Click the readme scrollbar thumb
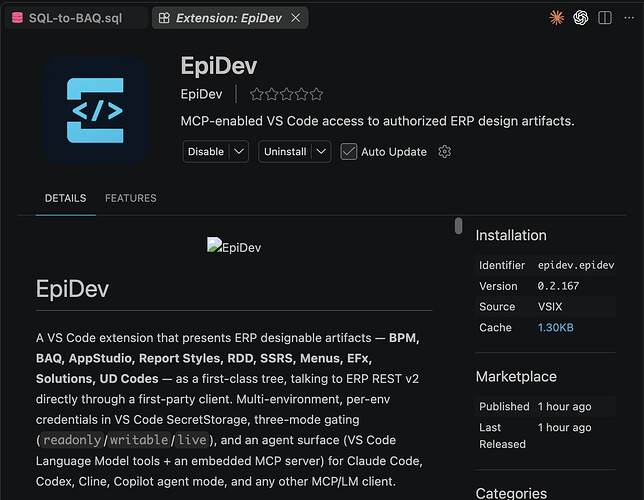 458,226
